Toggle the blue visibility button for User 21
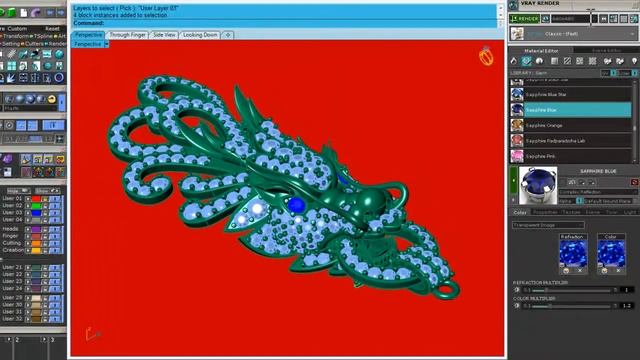This screenshot has height=360, width=640. 55,268
